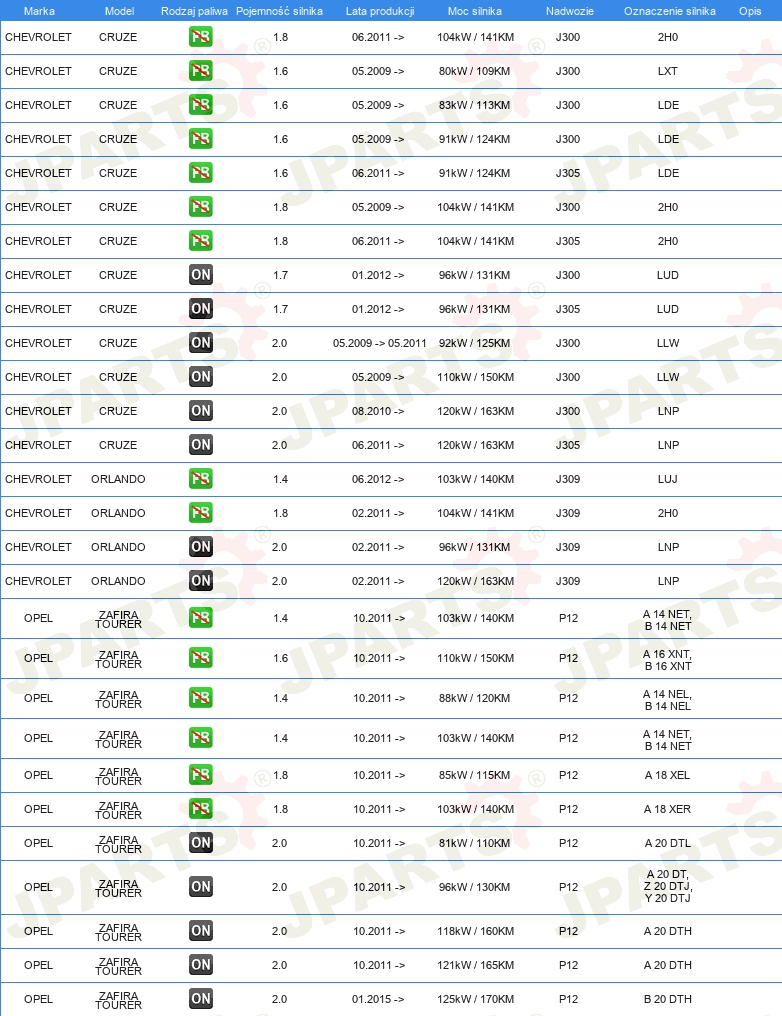Select the 05.2009 -> 05.2011 production years cell

click(380, 343)
